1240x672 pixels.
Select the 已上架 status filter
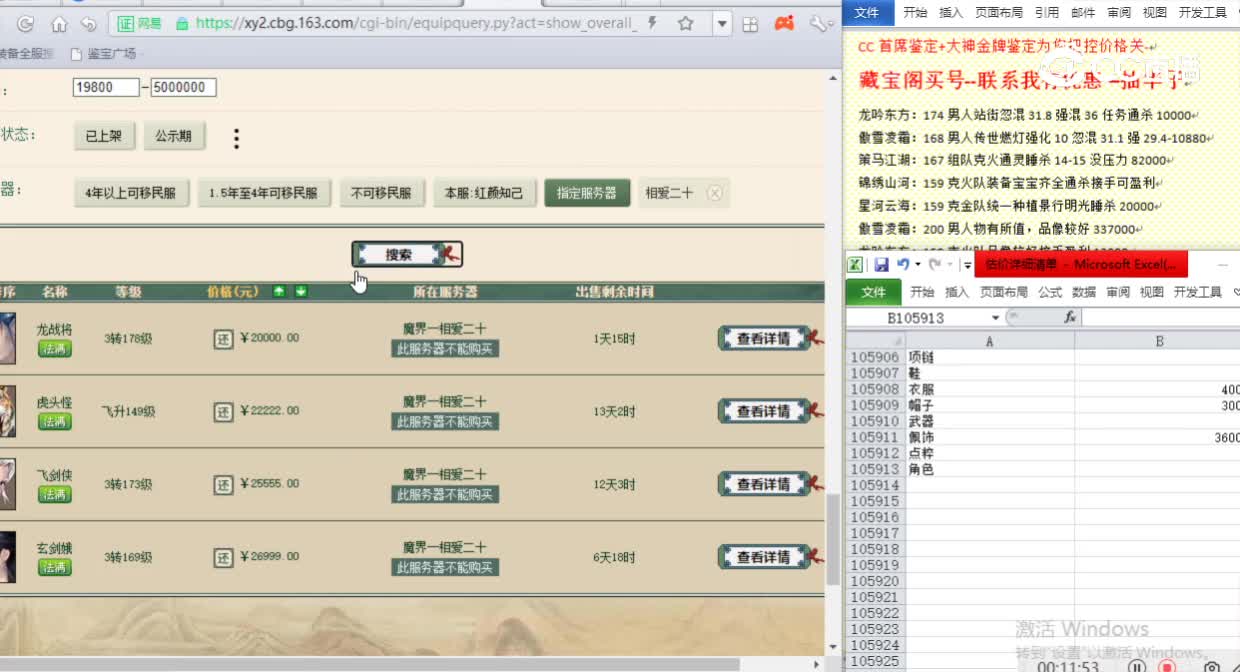click(103, 136)
